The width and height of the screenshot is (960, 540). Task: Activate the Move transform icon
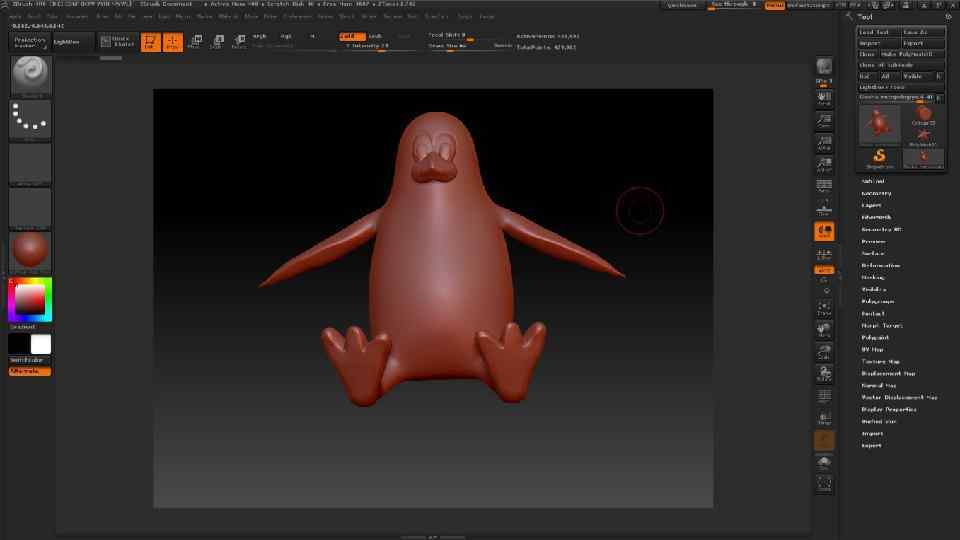(x=194, y=42)
